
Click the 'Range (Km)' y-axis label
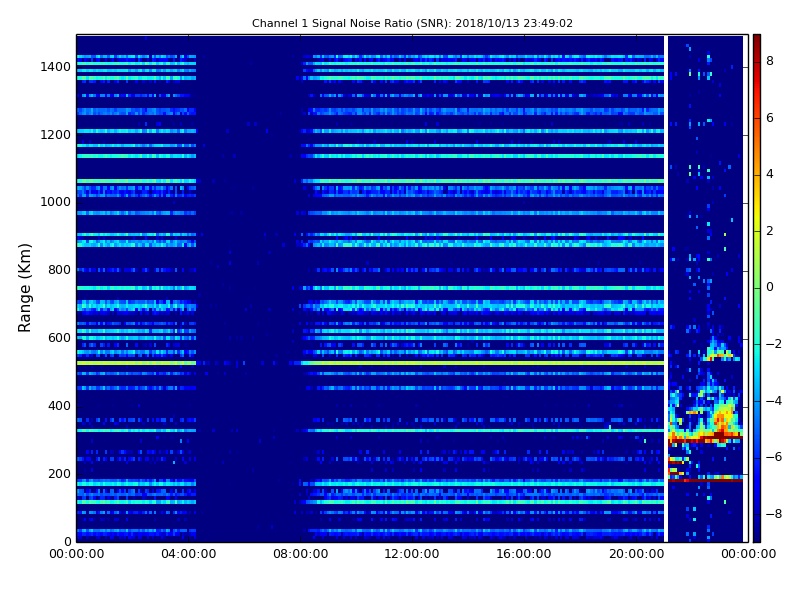pyautogui.click(x=24, y=288)
